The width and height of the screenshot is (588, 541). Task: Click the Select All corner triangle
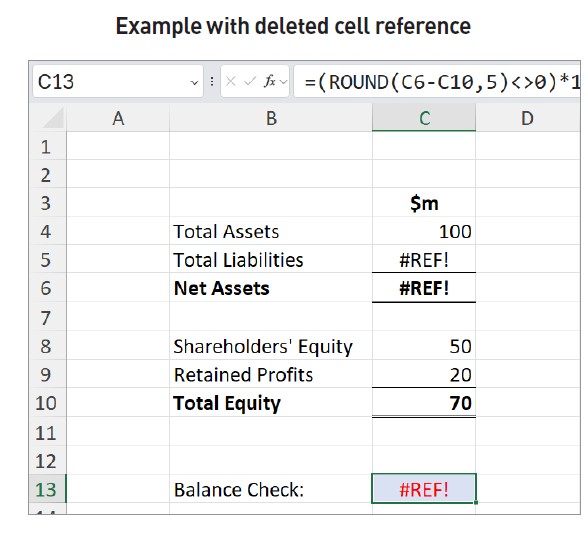click(x=53, y=118)
